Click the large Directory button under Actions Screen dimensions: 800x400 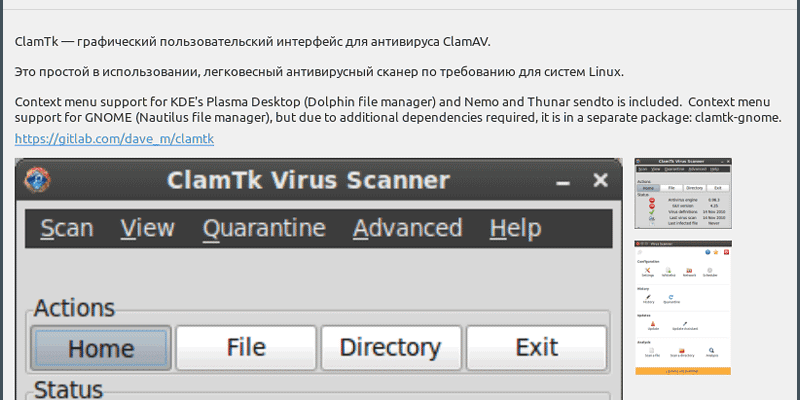click(x=391, y=348)
